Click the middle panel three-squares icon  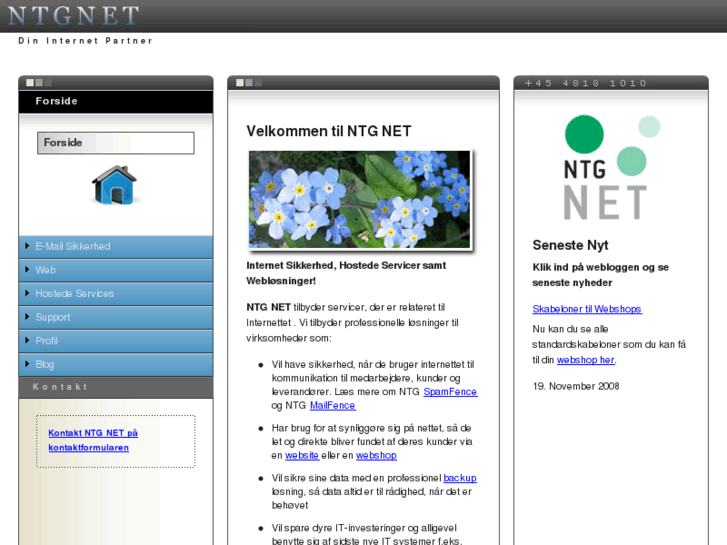coord(249,83)
